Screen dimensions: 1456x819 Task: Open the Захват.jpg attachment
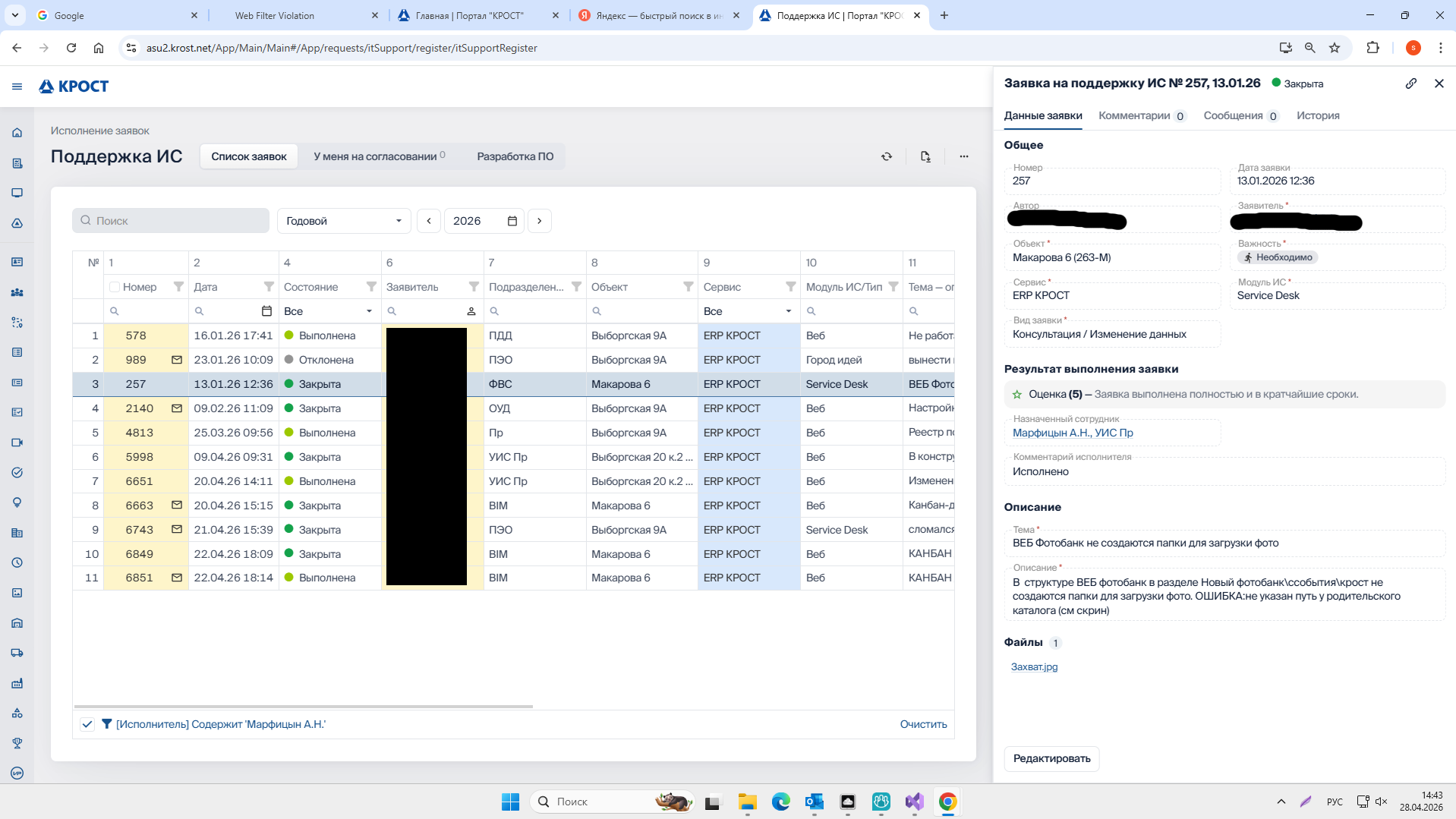(1034, 666)
